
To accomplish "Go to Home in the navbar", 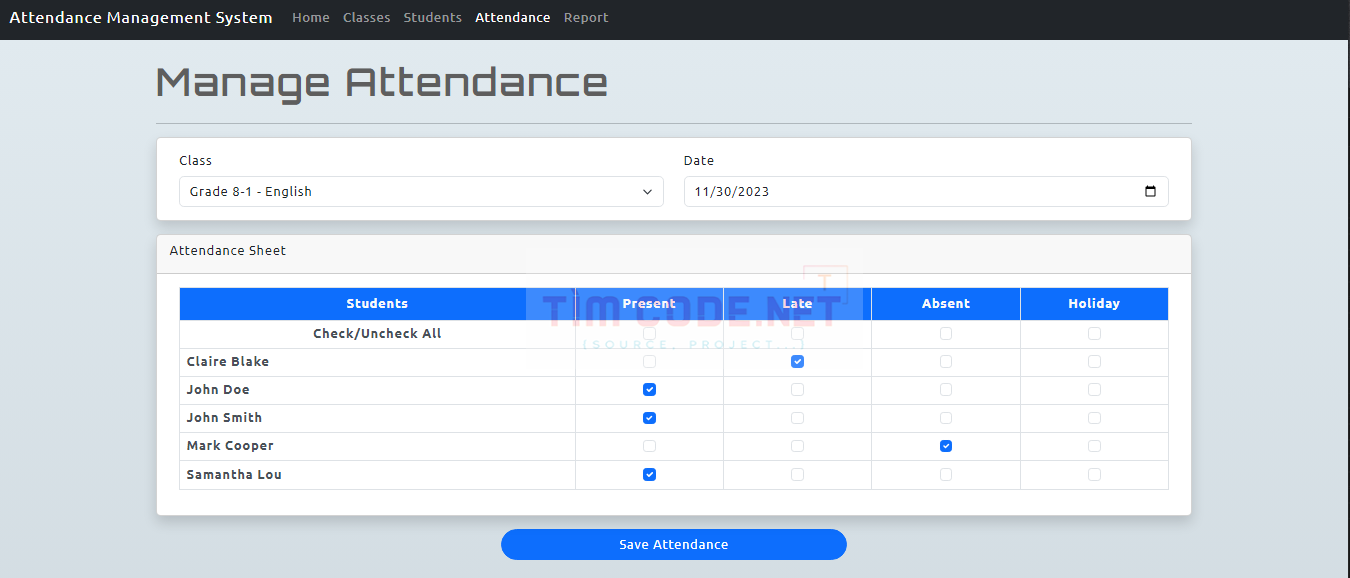I will (311, 18).
